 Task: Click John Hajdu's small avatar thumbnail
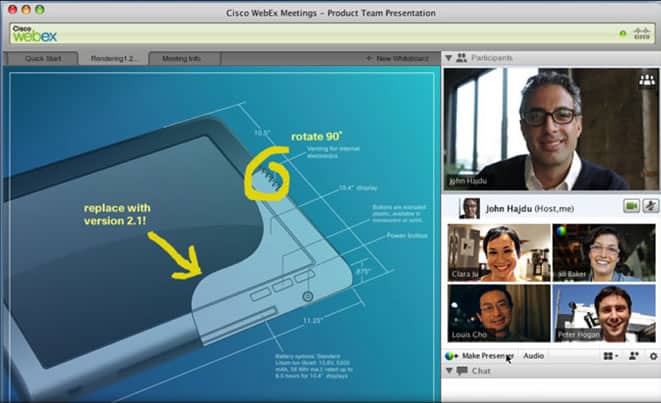tap(469, 208)
